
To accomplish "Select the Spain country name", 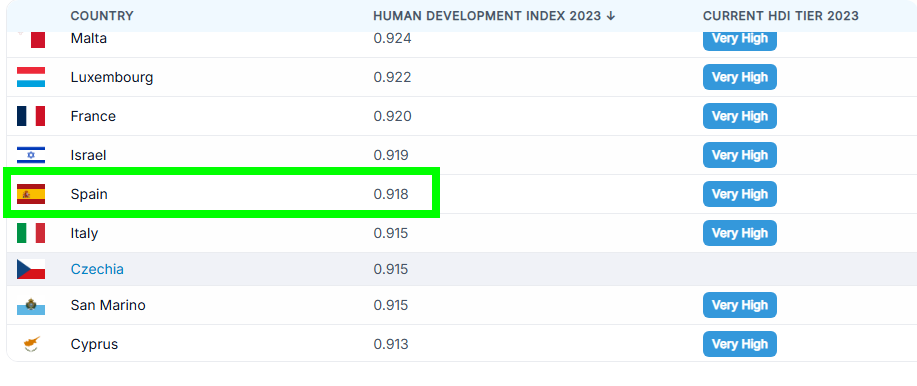I will coord(89,194).
